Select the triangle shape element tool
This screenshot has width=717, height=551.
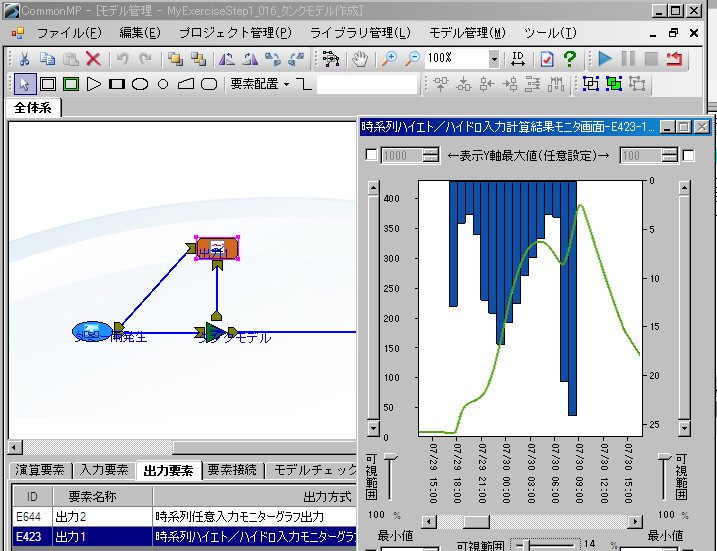click(94, 84)
